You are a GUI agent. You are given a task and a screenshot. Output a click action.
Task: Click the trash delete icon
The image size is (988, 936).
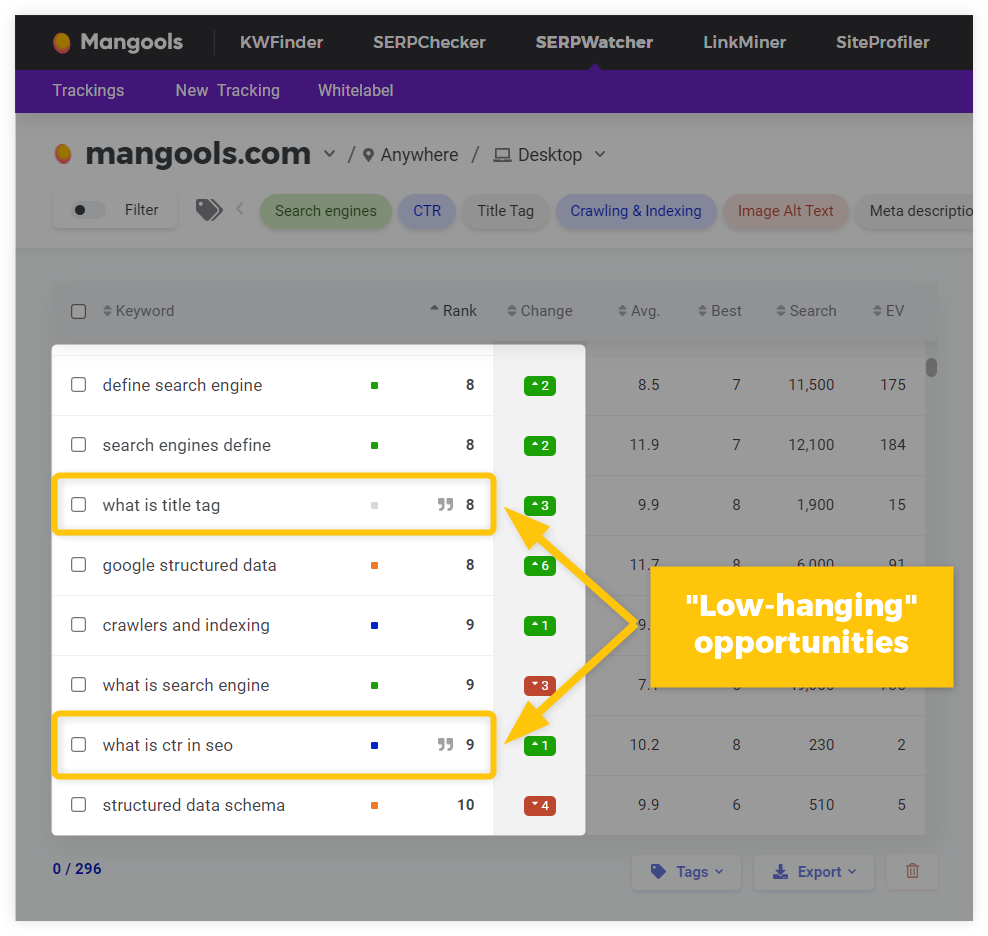click(912, 871)
